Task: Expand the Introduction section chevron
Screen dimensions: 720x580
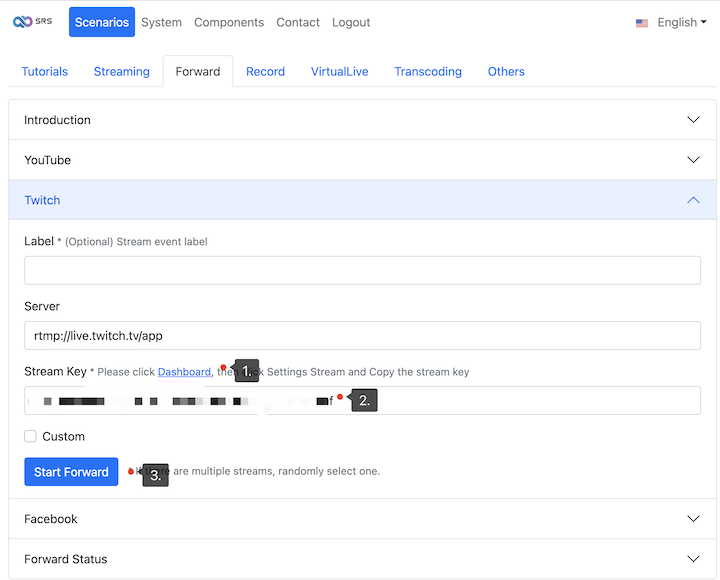Action: (x=693, y=119)
